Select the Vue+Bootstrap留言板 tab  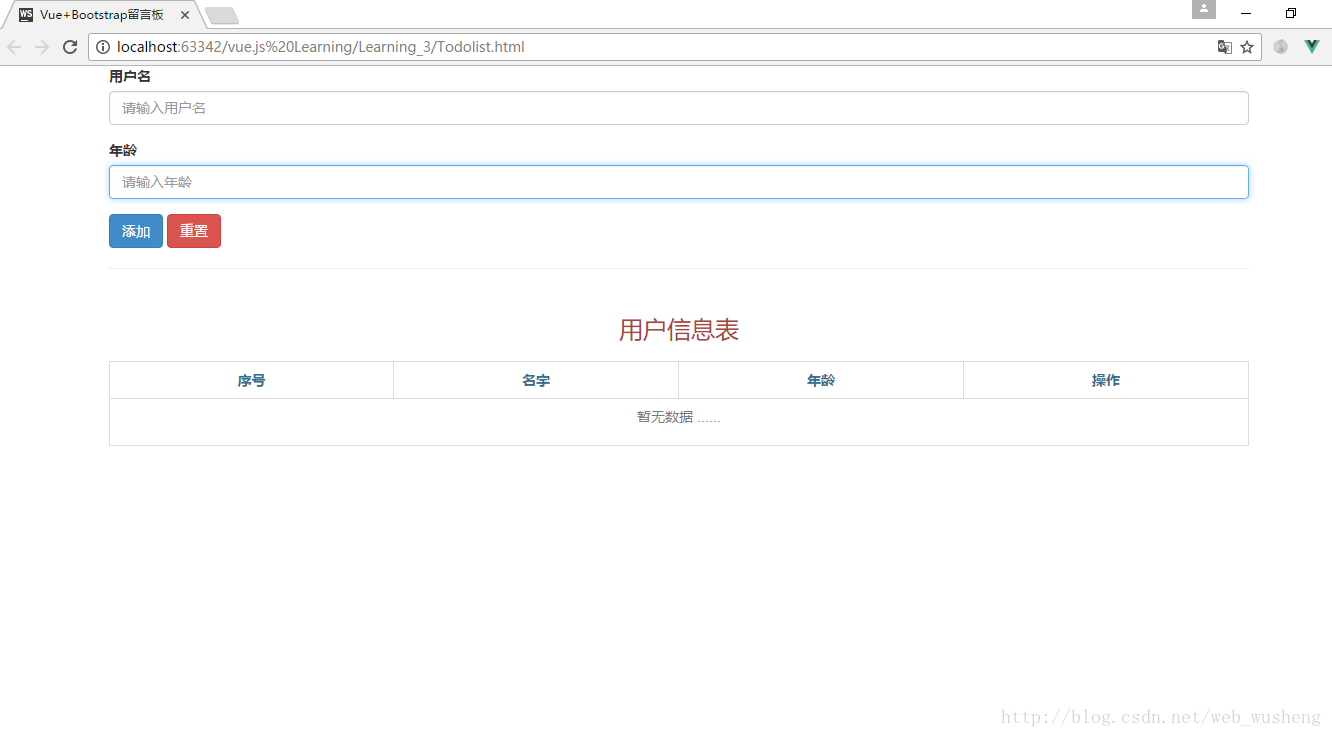(x=100, y=15)
